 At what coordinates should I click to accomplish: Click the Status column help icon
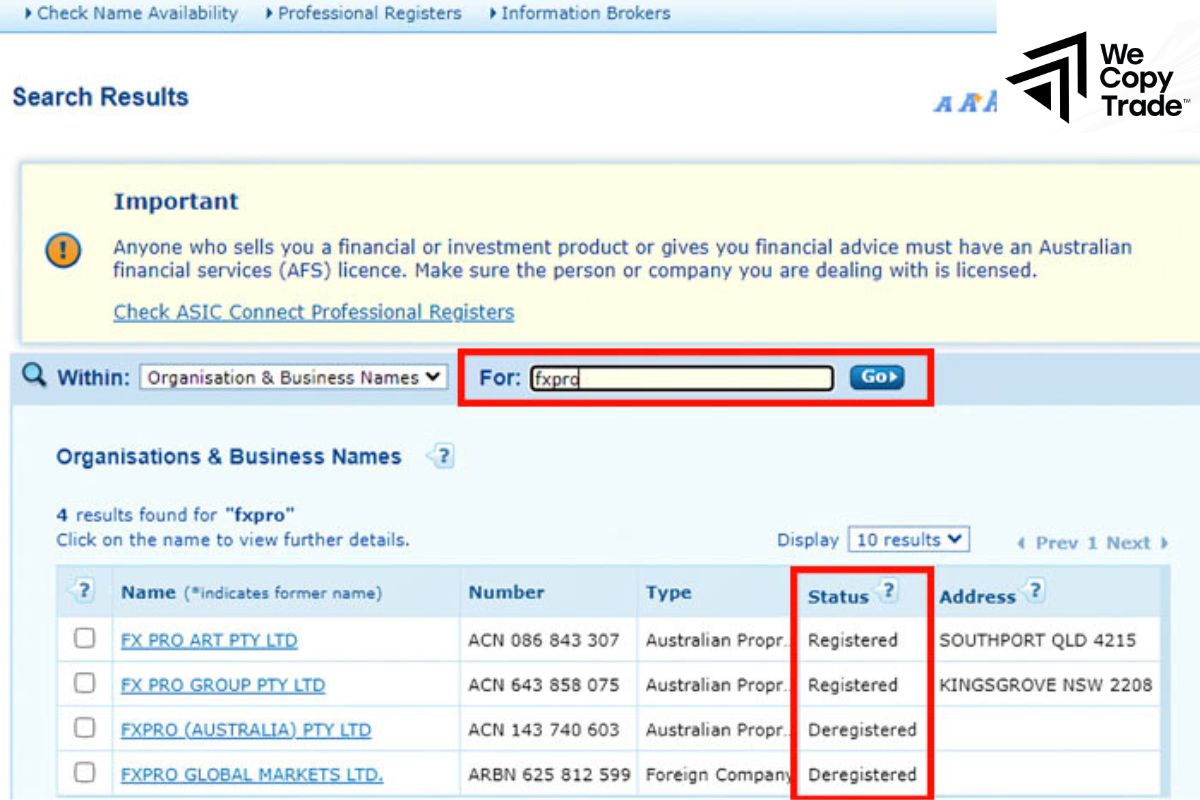pyautogui.click(x=889, y=588)
